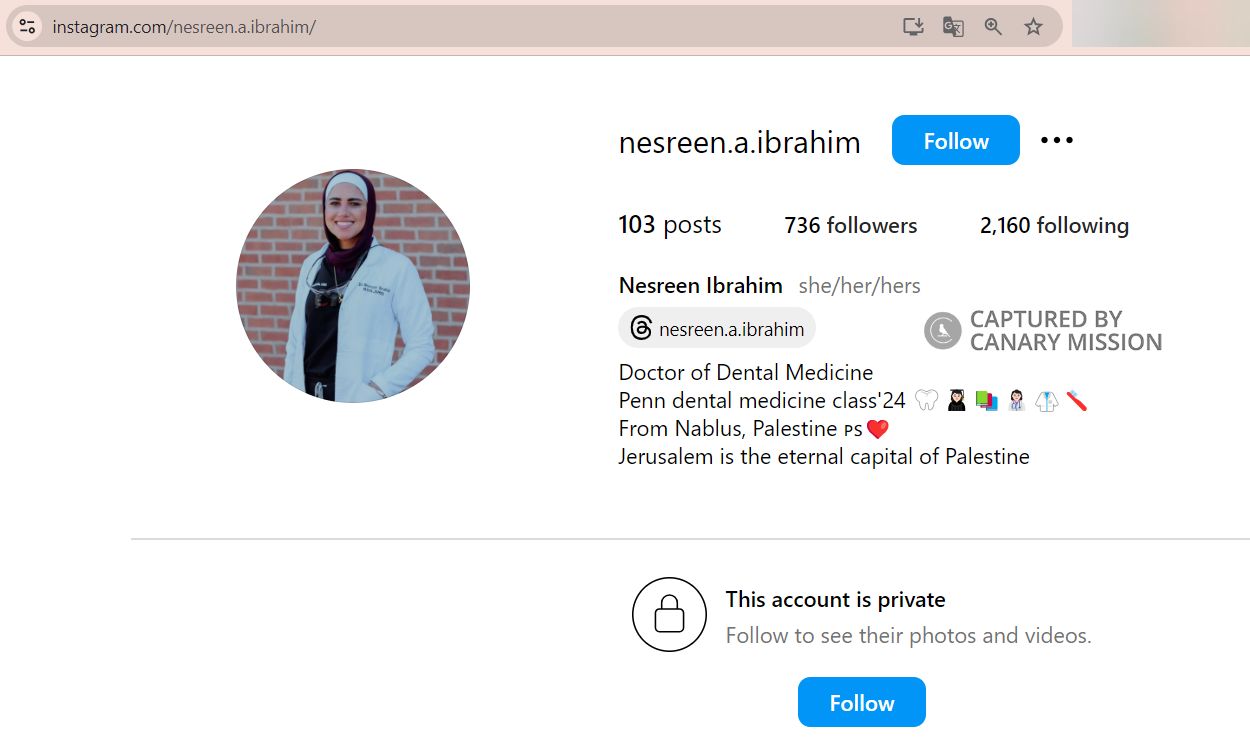This screenshot has width=1250, height=743.
Task: Open the circular profile picture
Action: point(353,286)
